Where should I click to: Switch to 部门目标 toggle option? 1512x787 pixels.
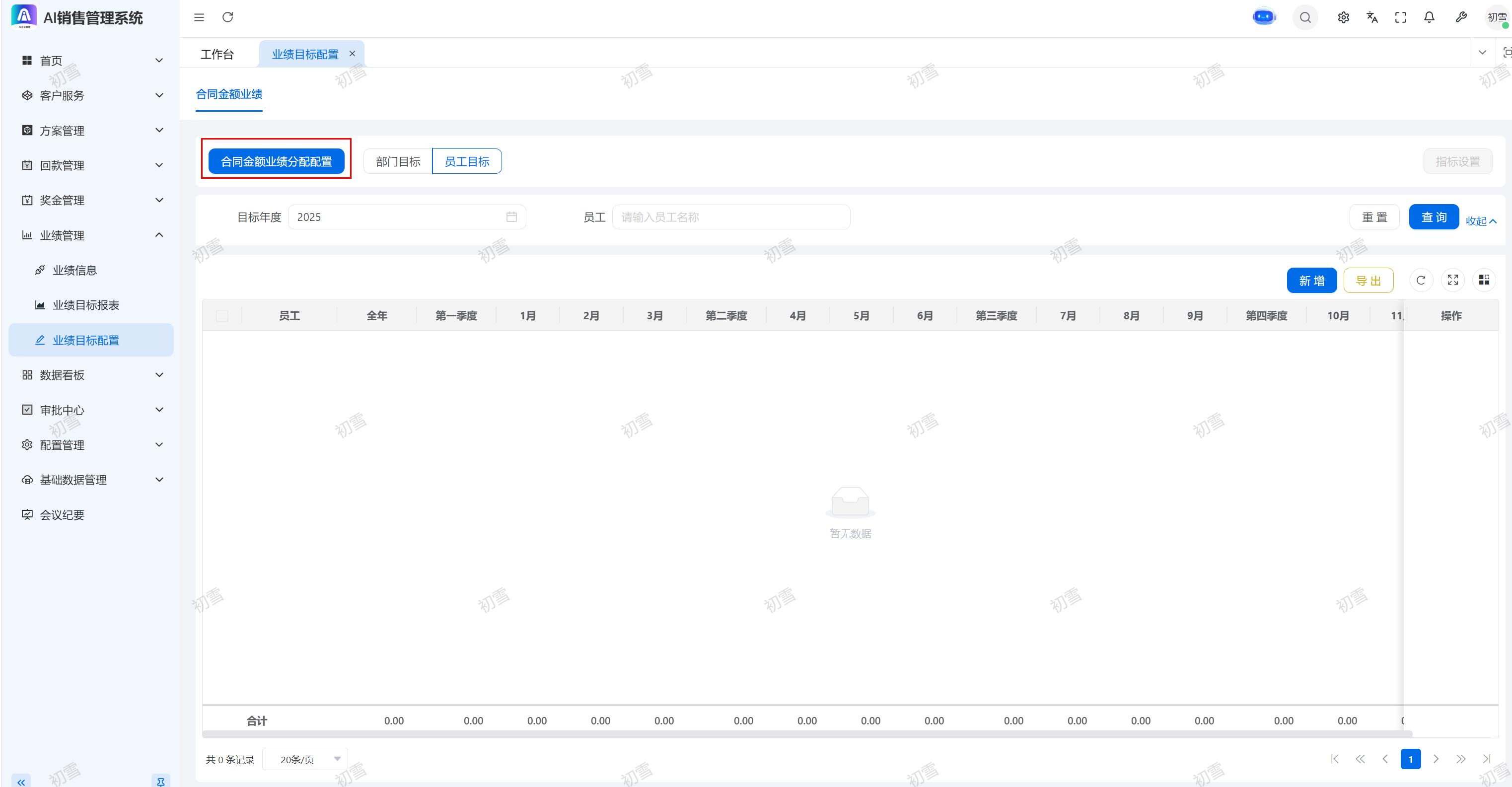398,161
